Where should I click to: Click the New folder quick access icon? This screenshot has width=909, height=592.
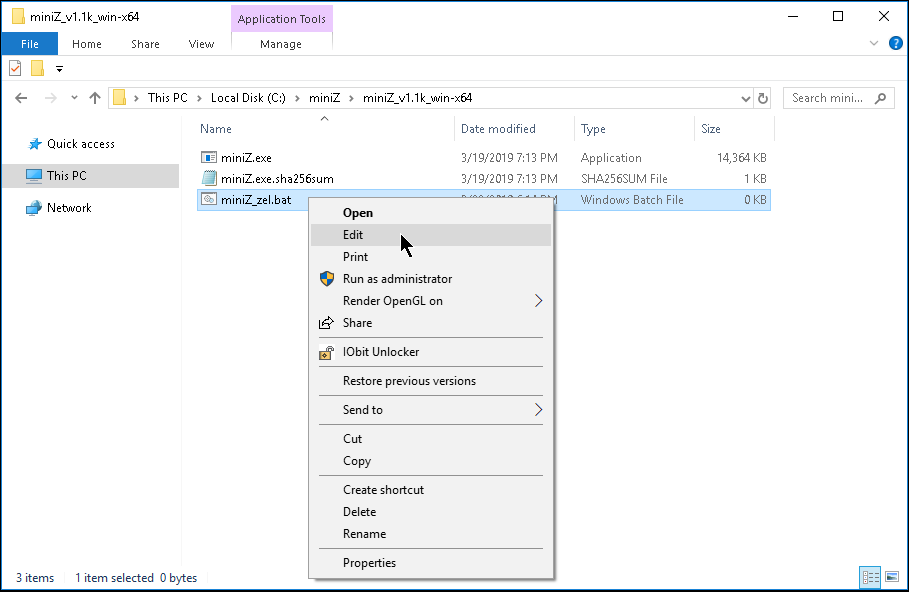click(x=38, y=68)
